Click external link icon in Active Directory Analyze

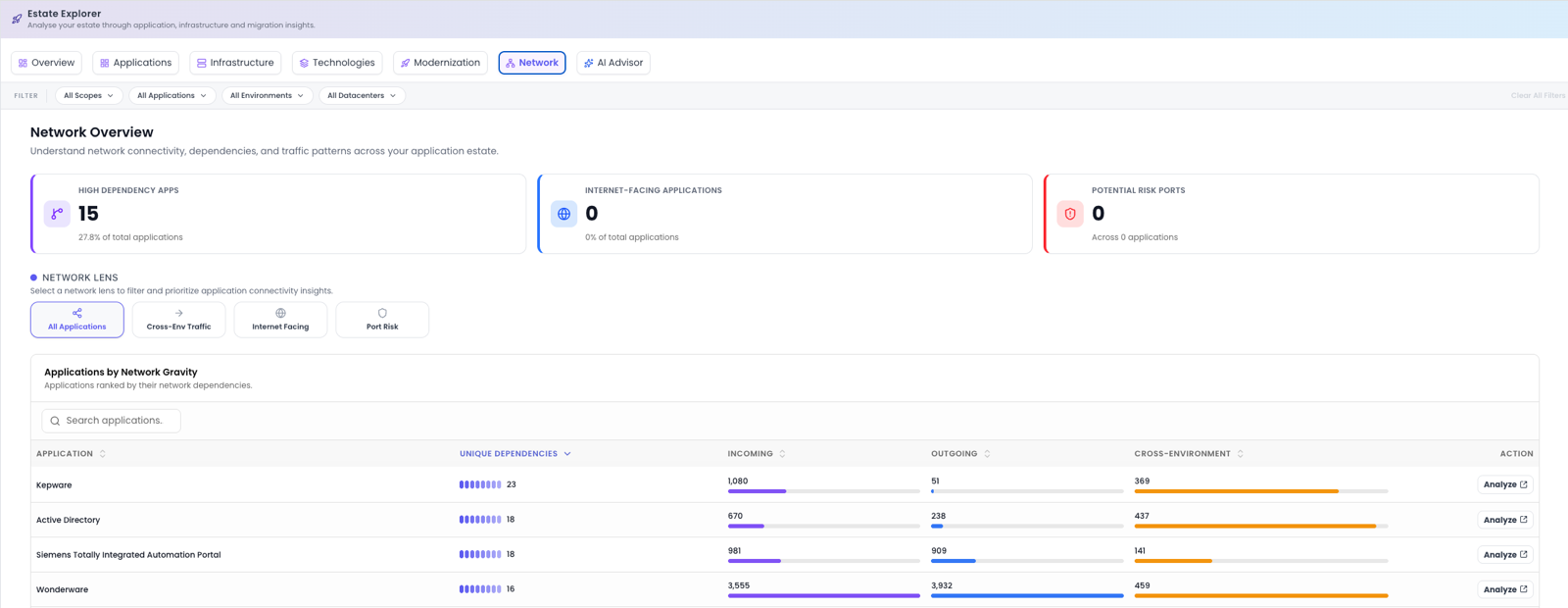click(1523, 520)
